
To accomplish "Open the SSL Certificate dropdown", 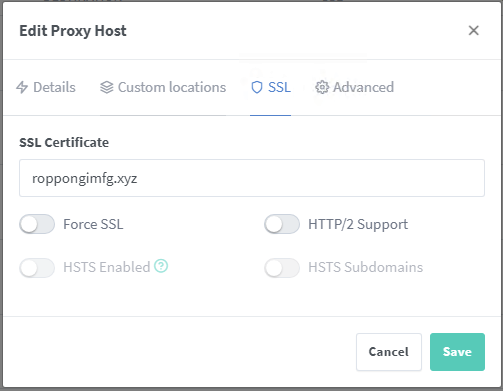I will [x=252, y=178].
